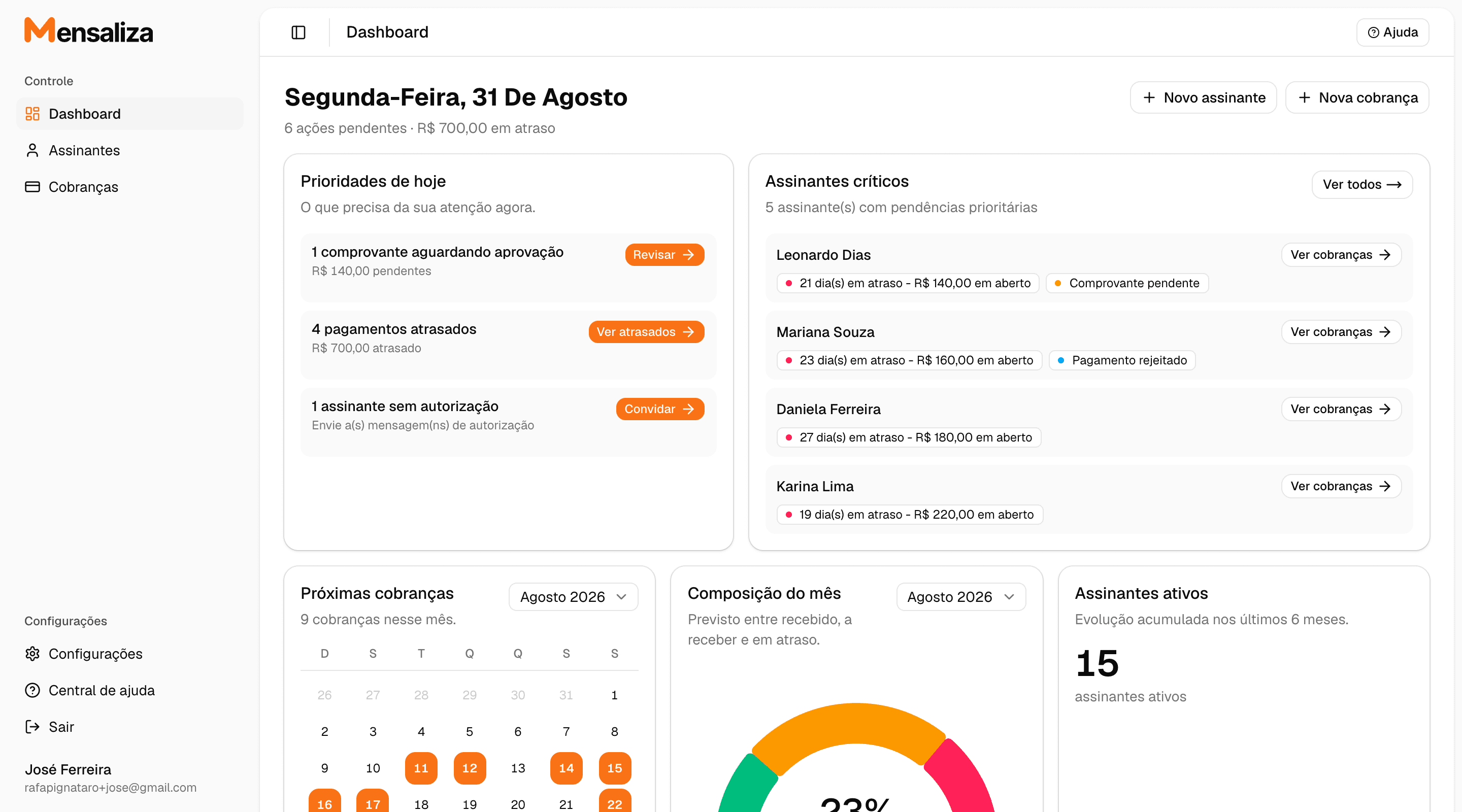Click the Sair logout icon
Viewport: 1462px width, 812px height.
pos(32,726)
